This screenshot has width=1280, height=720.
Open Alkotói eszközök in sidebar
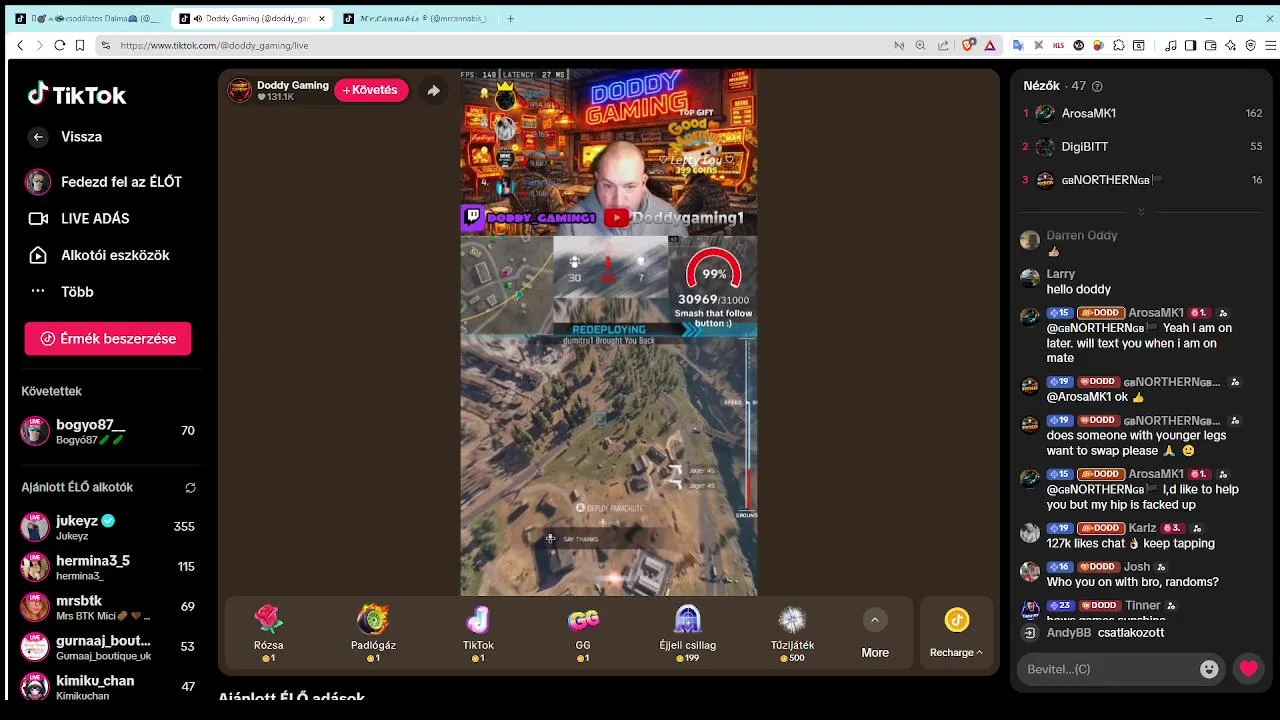pyautogui.click(x=98, y=255)
